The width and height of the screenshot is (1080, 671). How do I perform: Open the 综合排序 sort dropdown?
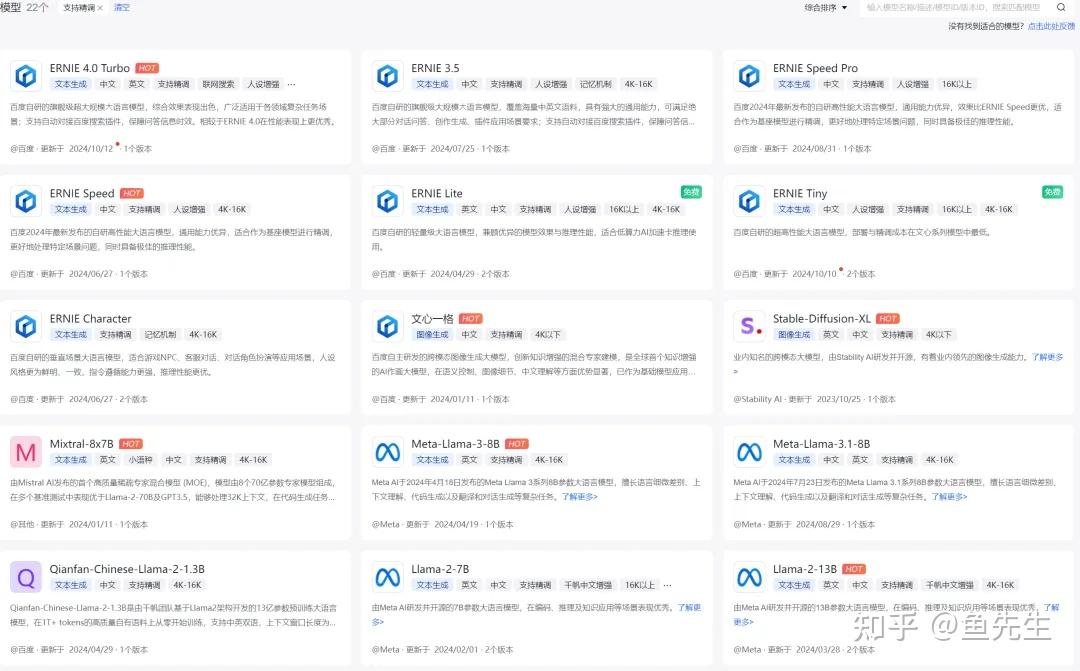coord(826,8)
